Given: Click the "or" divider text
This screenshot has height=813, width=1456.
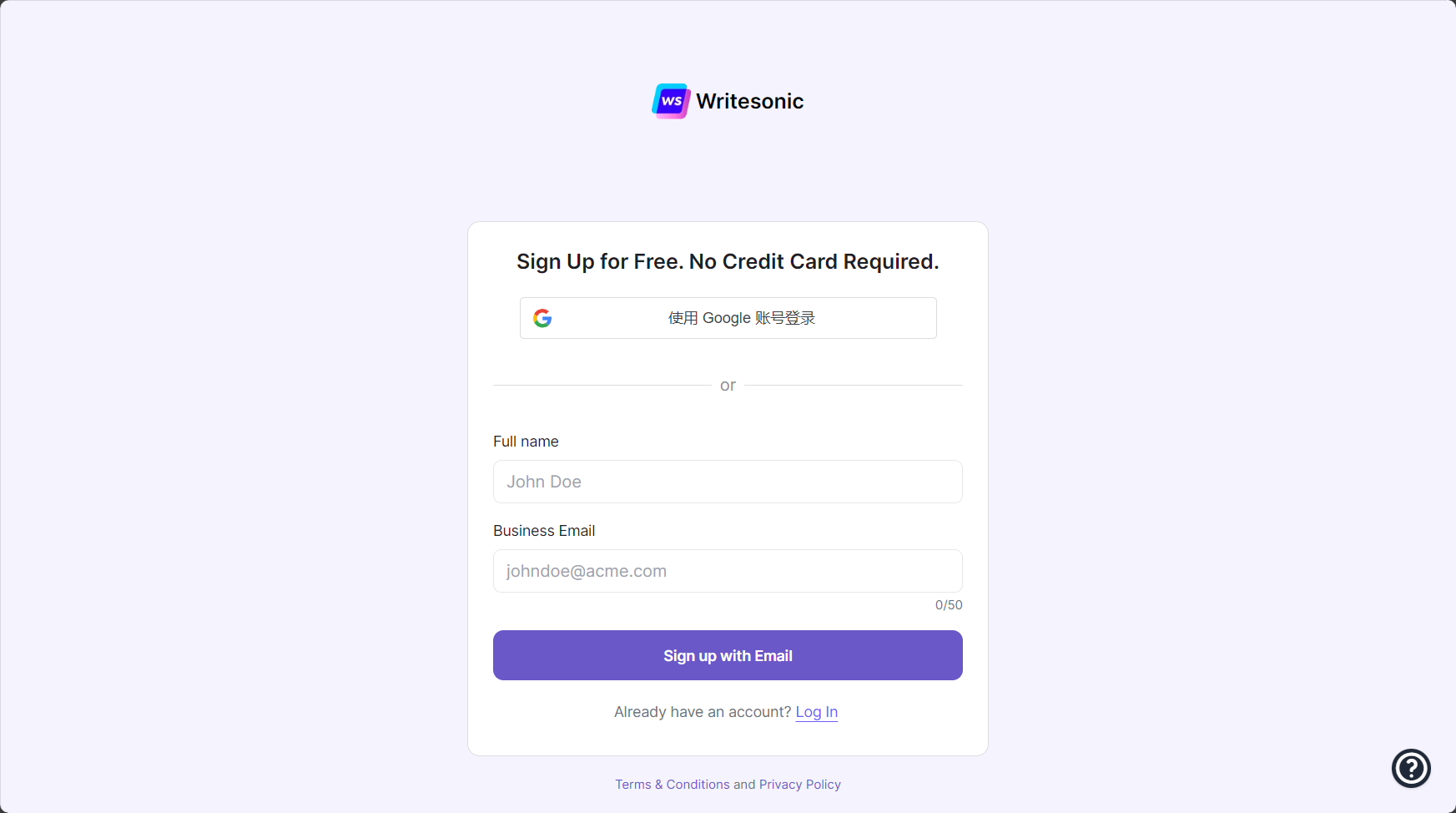Looking at the screenshot, I should [728, 385].
